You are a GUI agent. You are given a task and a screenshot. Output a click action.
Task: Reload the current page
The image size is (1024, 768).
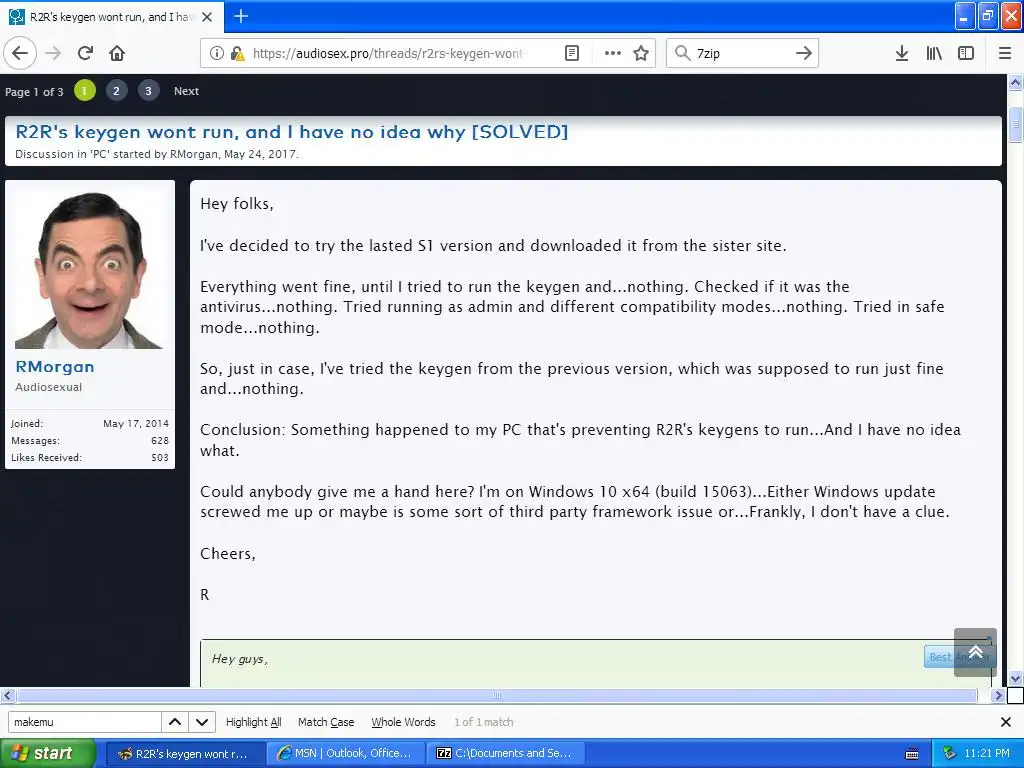tap(86, 53)
